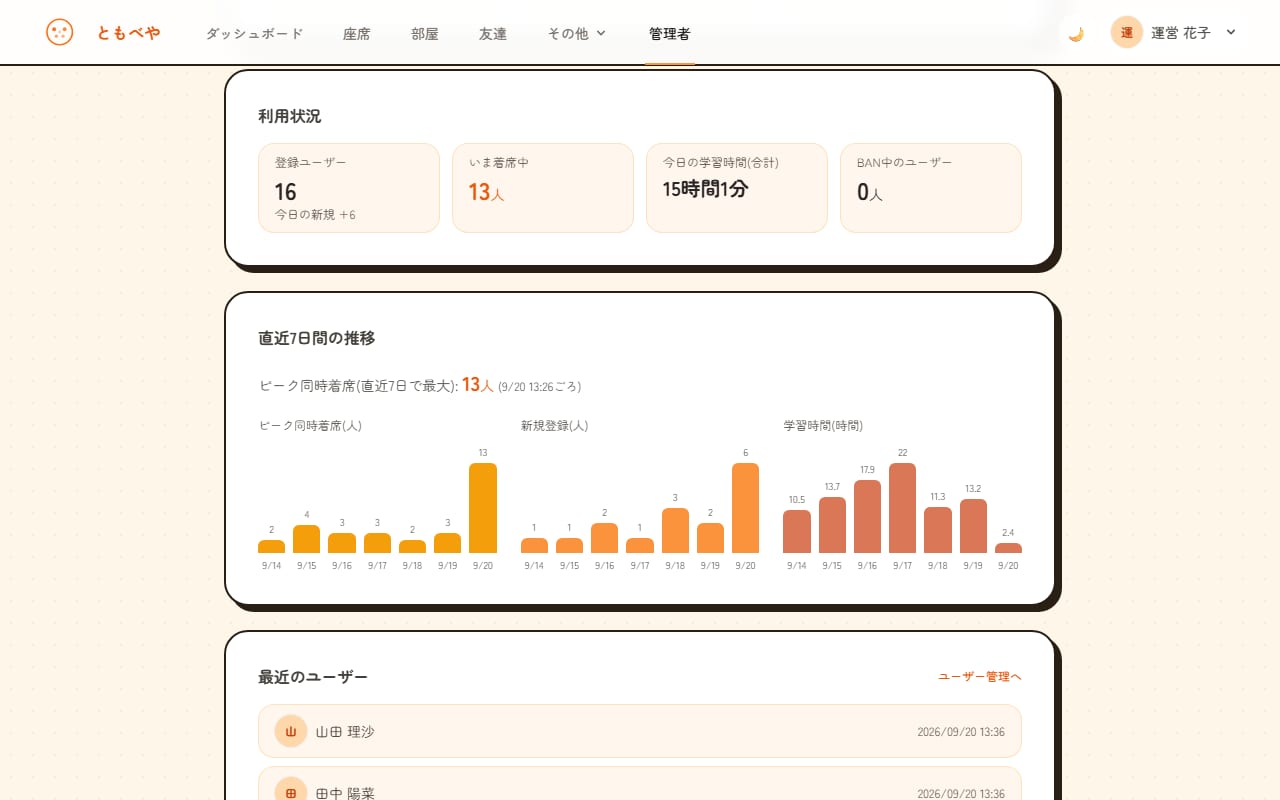Click the 新規登録(人) chart title
Screen dimensions: 1280x800
[555, 425]
